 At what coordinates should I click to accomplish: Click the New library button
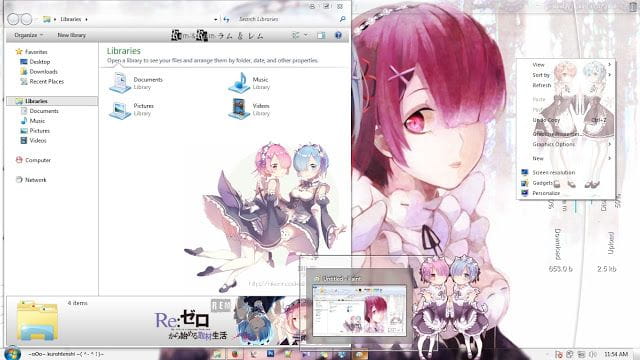click(x=71, y=35)
